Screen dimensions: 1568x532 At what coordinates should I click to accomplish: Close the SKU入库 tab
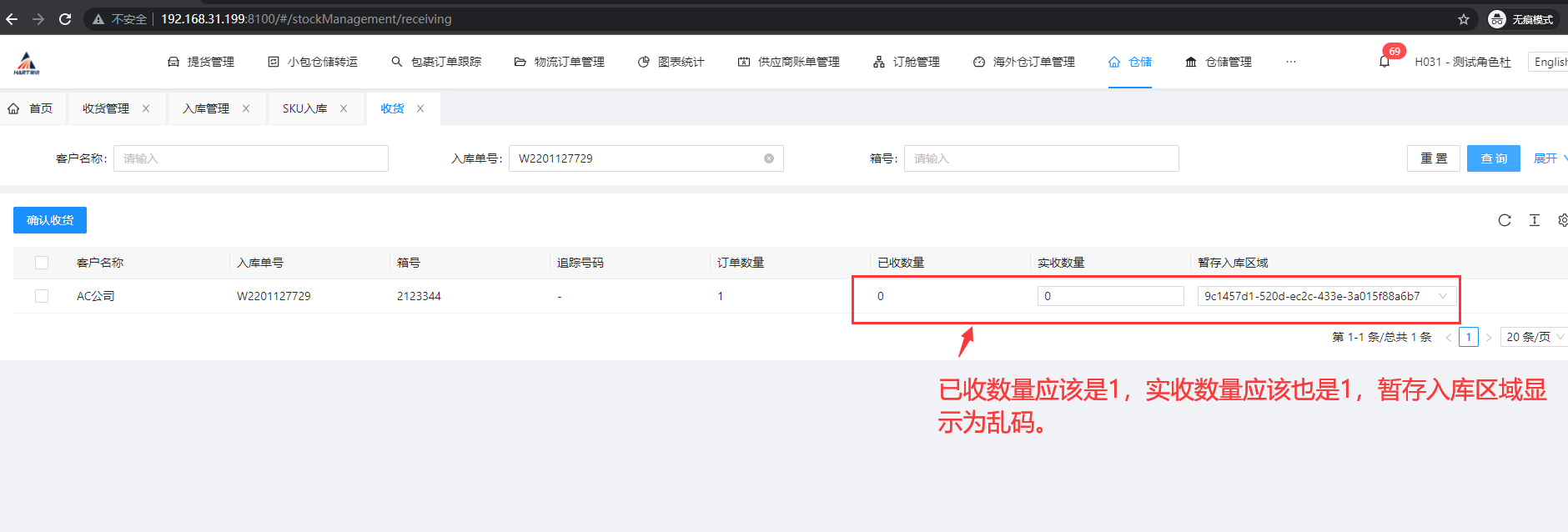pos(344,108)
